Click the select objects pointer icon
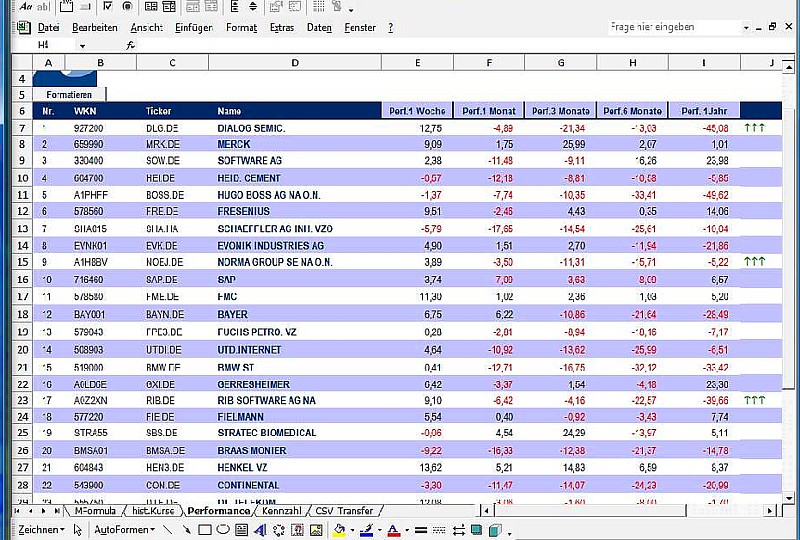The image size is (800, 540). coord(78,530)
